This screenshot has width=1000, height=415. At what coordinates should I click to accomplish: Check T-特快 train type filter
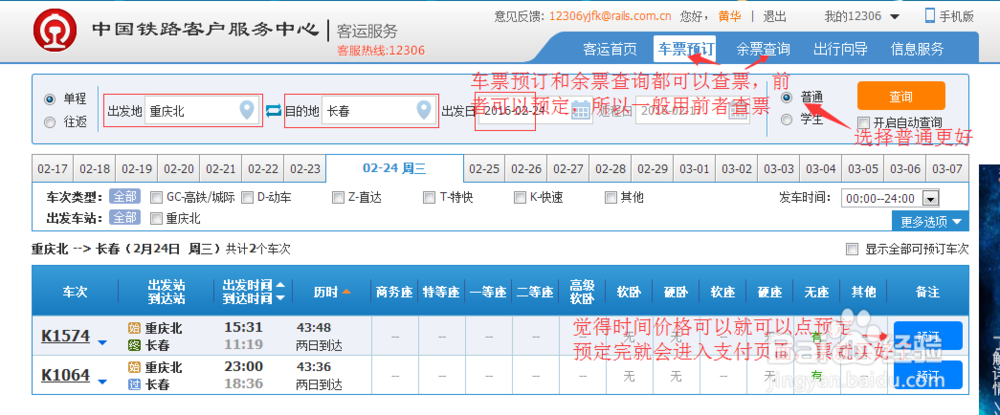pyautogui.click(x=429, y=198)
